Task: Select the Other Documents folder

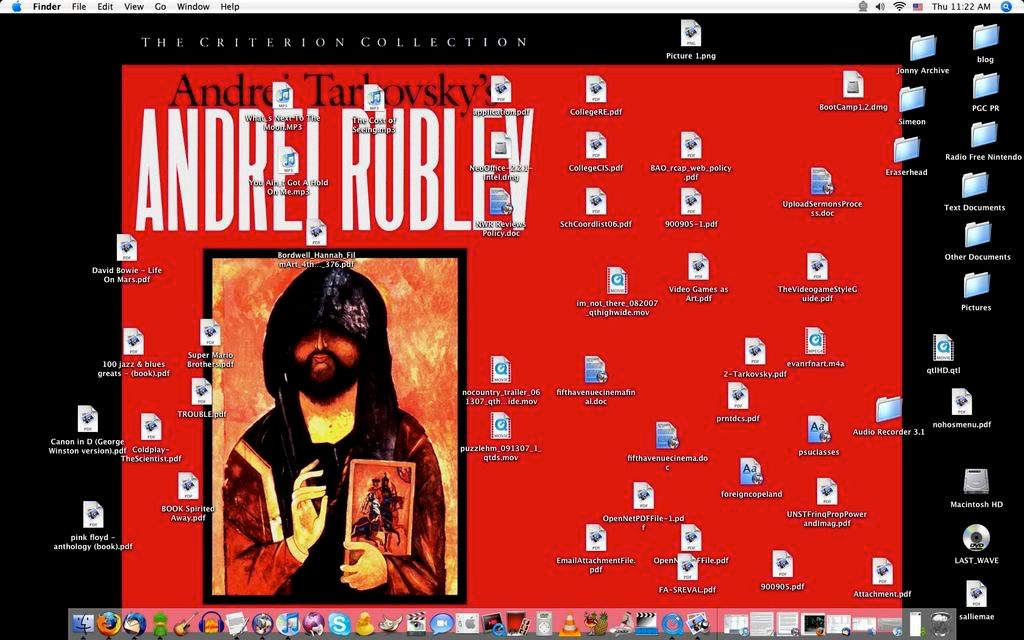Action: coord(978,235)
